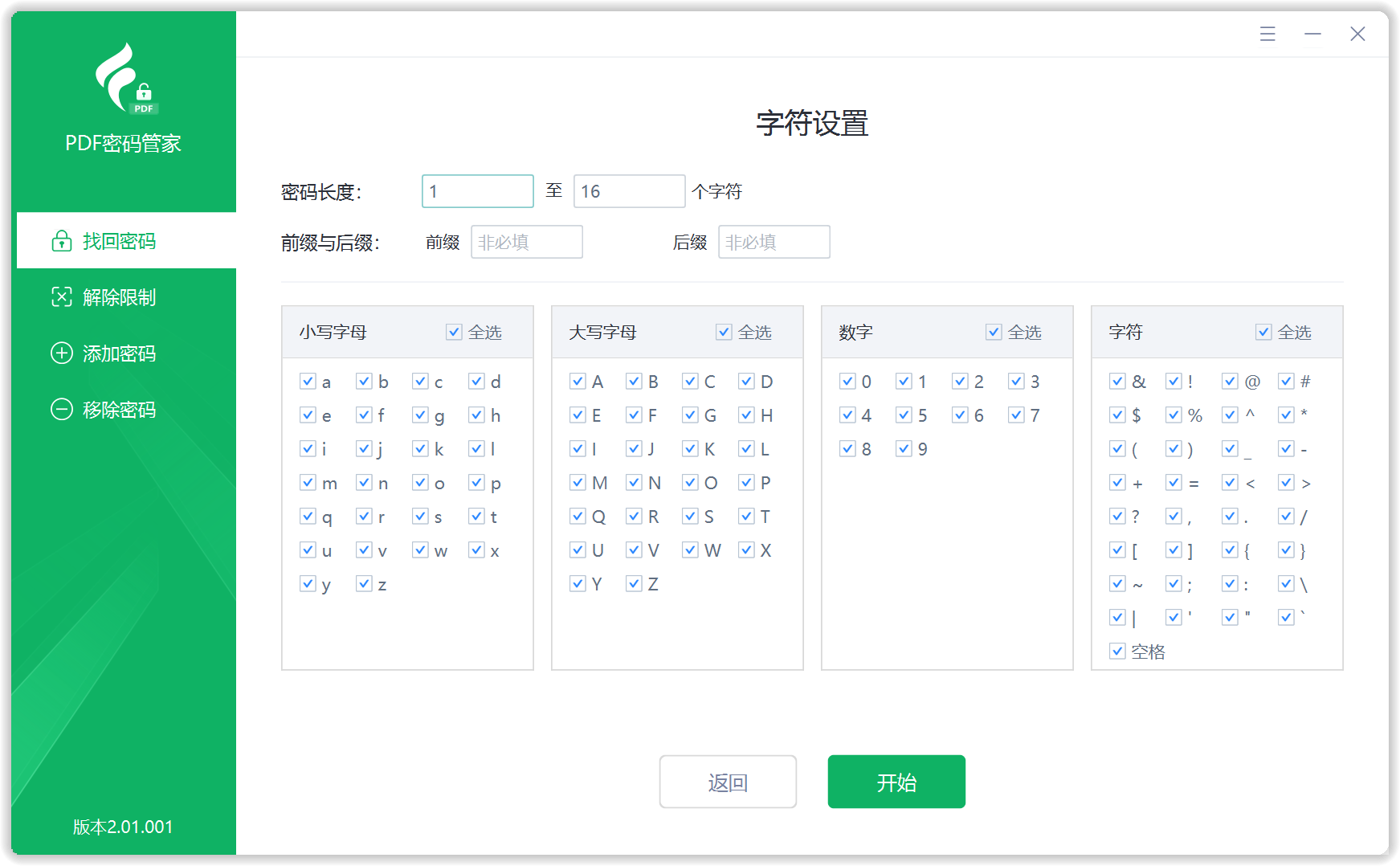Screen dimensions: 1400x866
Task: Uncheck the & symbol
Action: coord(1117,381)
